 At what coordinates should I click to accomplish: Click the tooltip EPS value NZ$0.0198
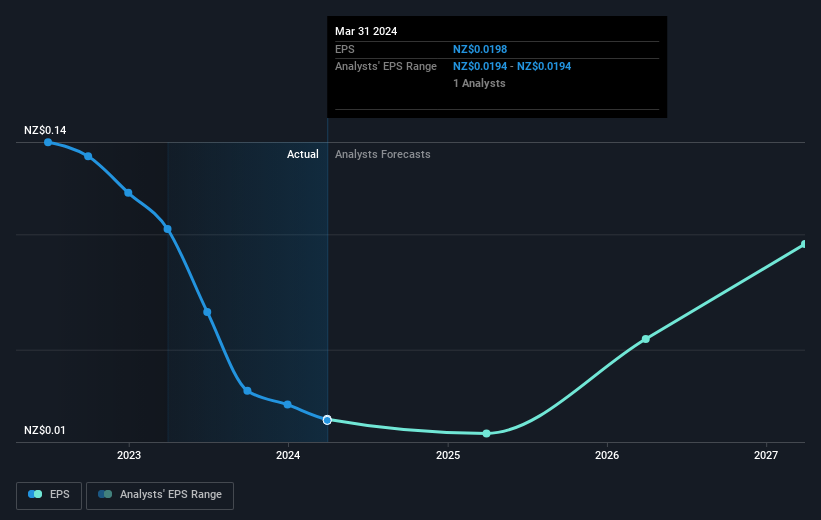click(480, 49)
